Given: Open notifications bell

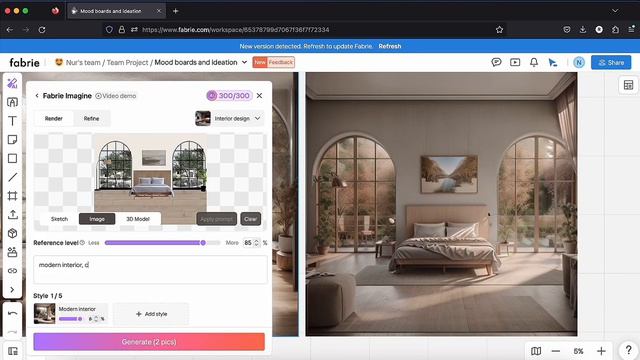Looking at the screenshot, I should point(534,62).
